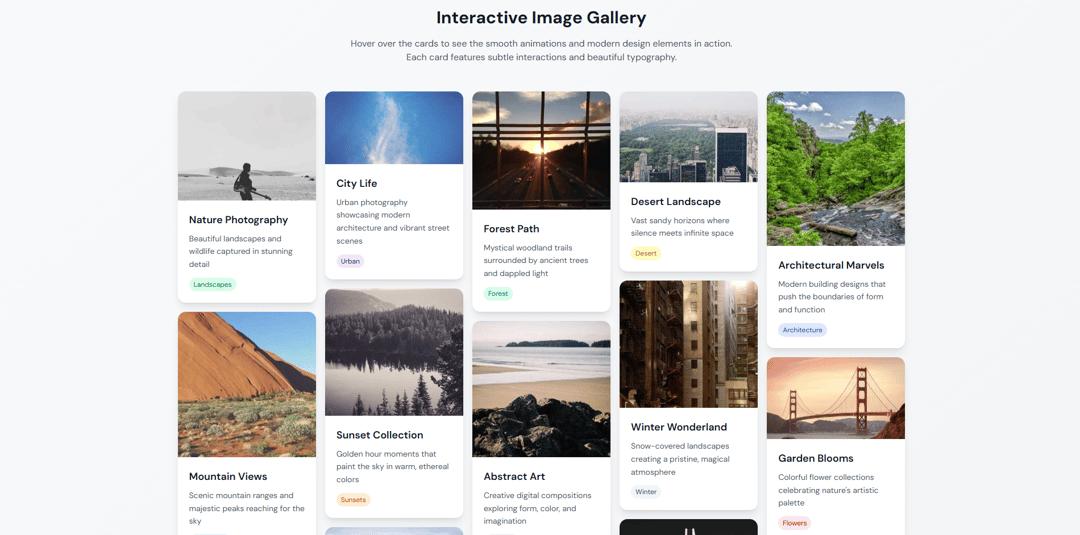Click the Winter Wonderland card title

tap(679, 427)
